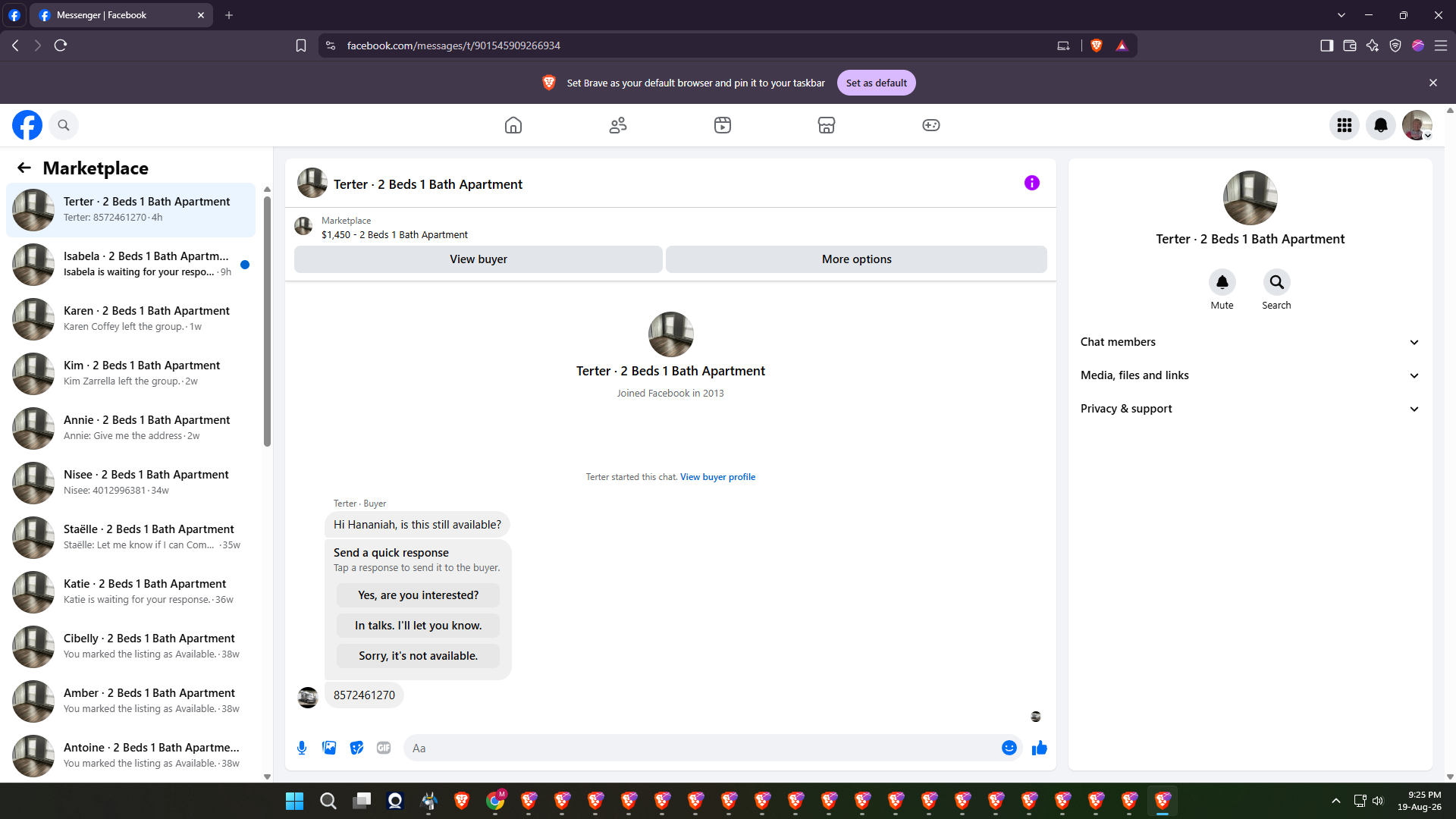Open Brave sidebar panel toggle
This screenshot has width=1456, height=819.
(1326, 45)
